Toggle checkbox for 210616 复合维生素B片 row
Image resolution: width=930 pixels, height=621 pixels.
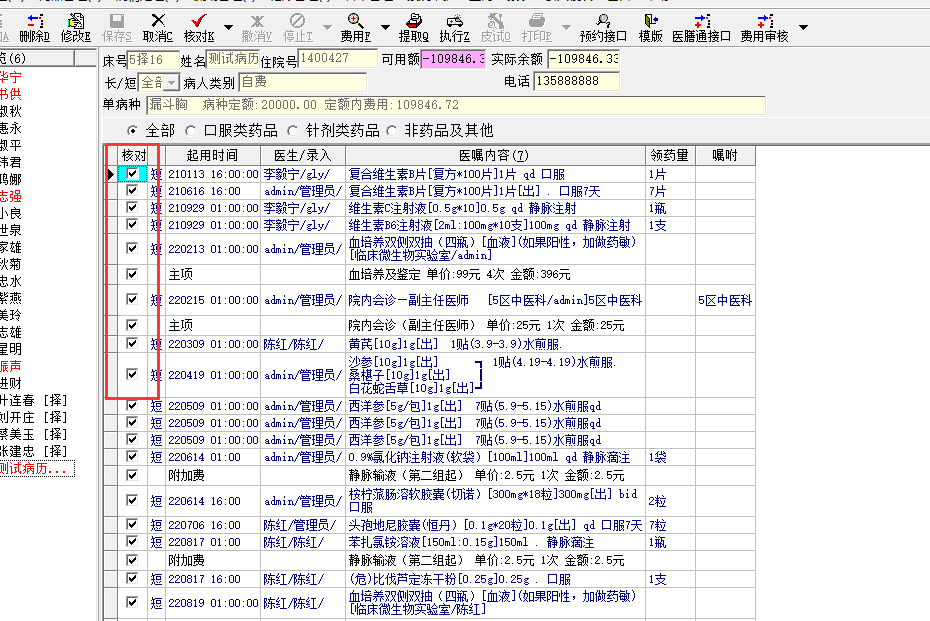[132, 190]
